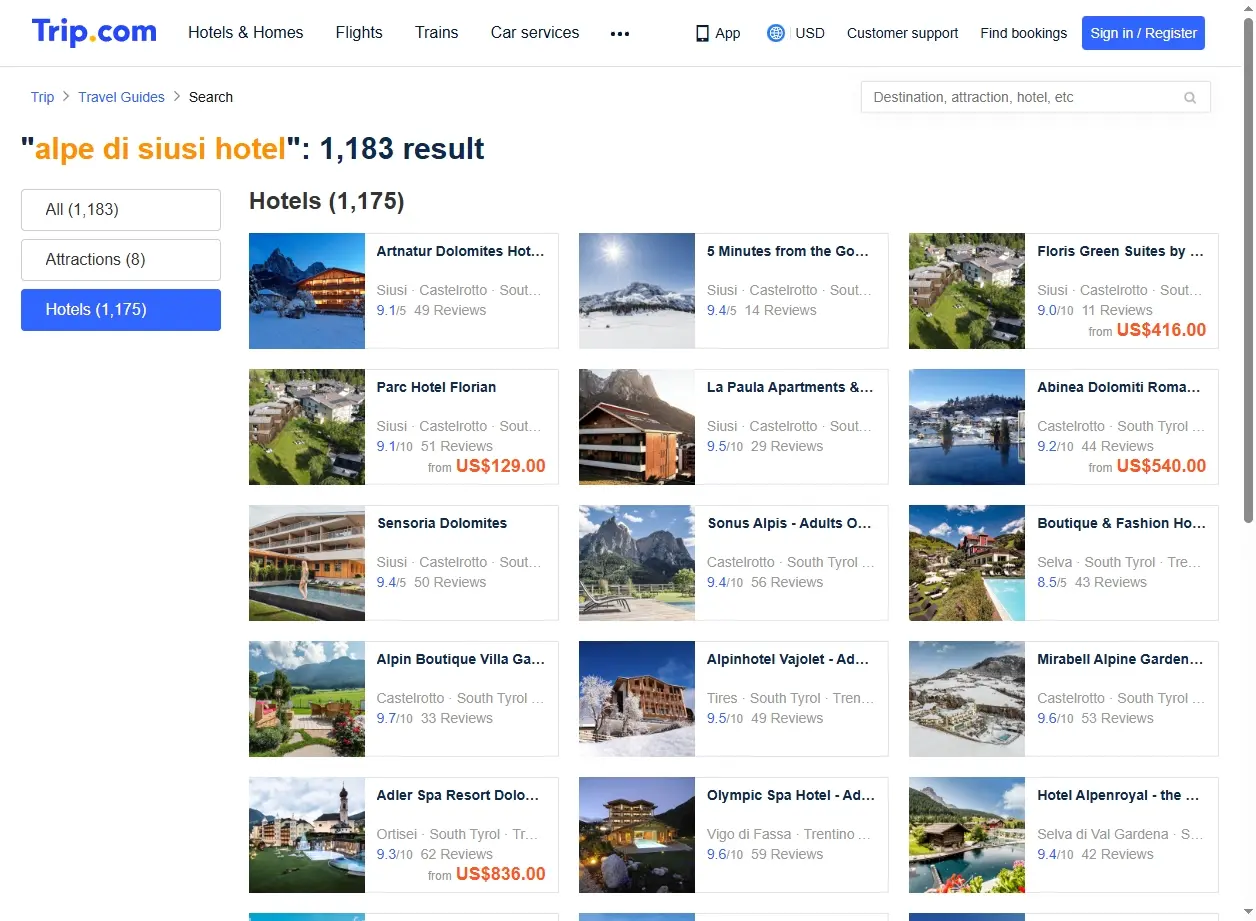Click Abinea Dolomiti Roma... title
The image size is (1256, 921).
[1119, 387]
